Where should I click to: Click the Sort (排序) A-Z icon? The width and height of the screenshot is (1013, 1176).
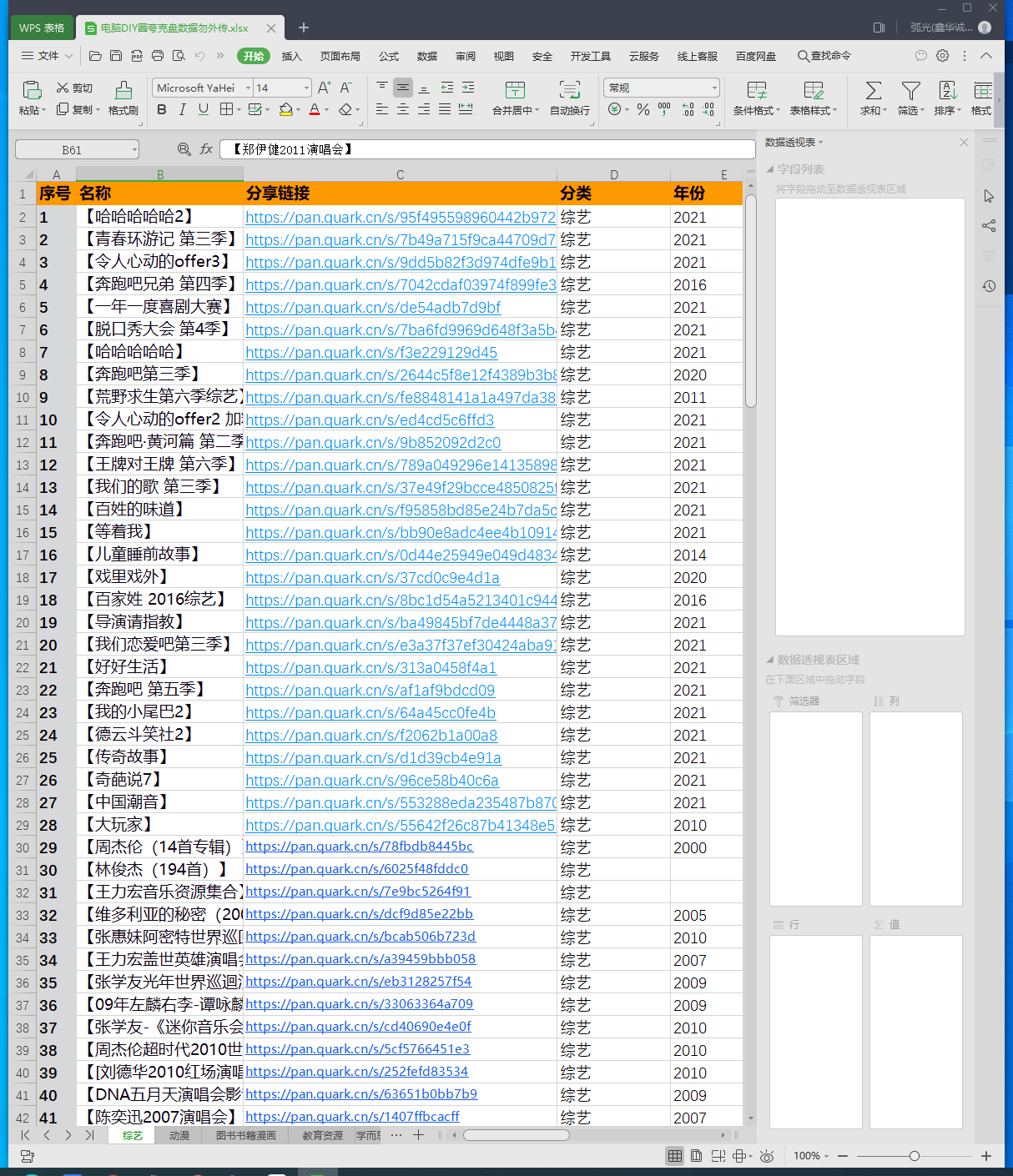(x=948, y=90)
